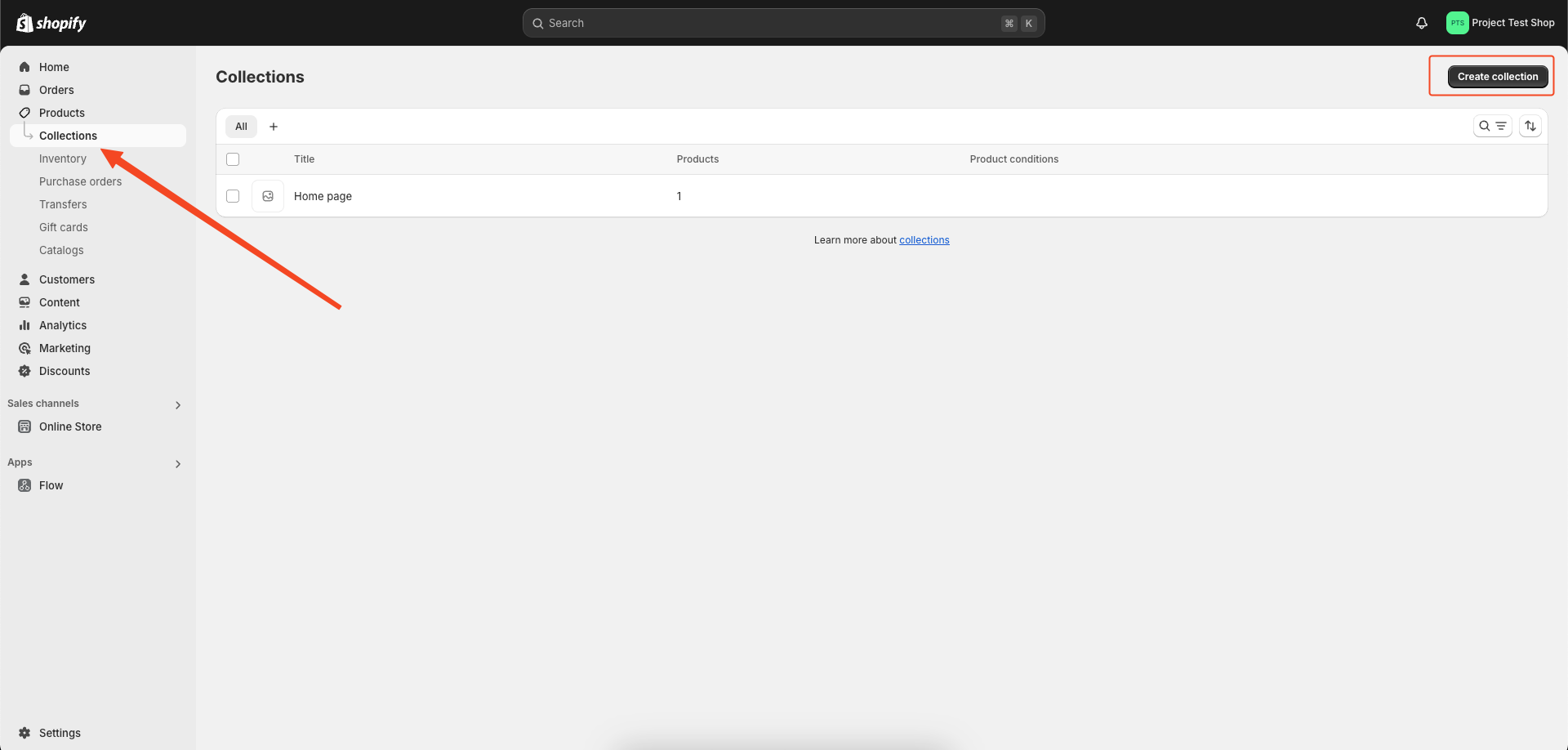Expand the Sales channels section
This screenshot has height=750, width=1568.
177,404
